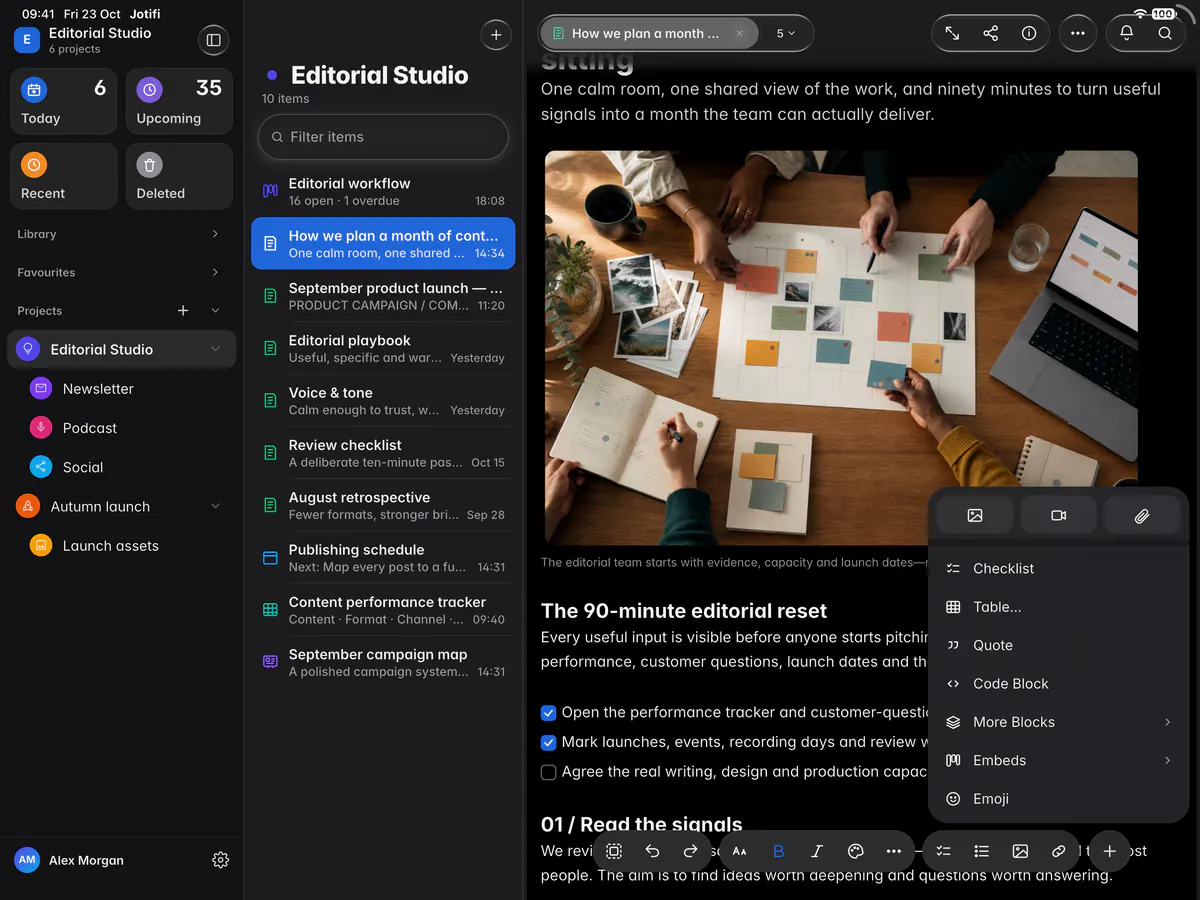This screenshot has height=900, width=1200.
Task: Expand the Library section
Action: tap(215, 234)
